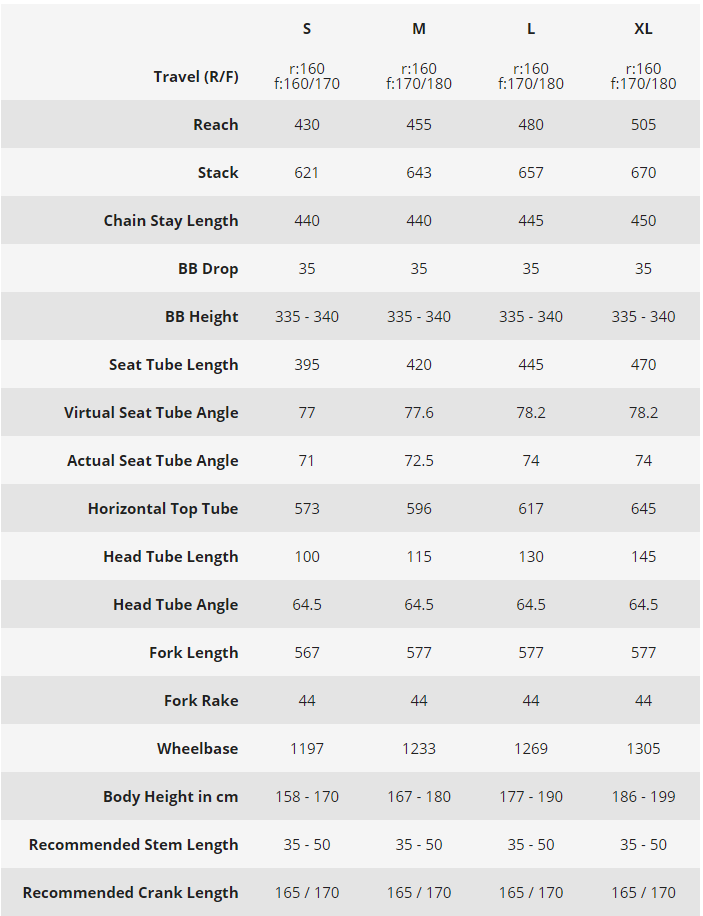703x916 pixels.
Task: Select the M size column header
Action: 418,29
